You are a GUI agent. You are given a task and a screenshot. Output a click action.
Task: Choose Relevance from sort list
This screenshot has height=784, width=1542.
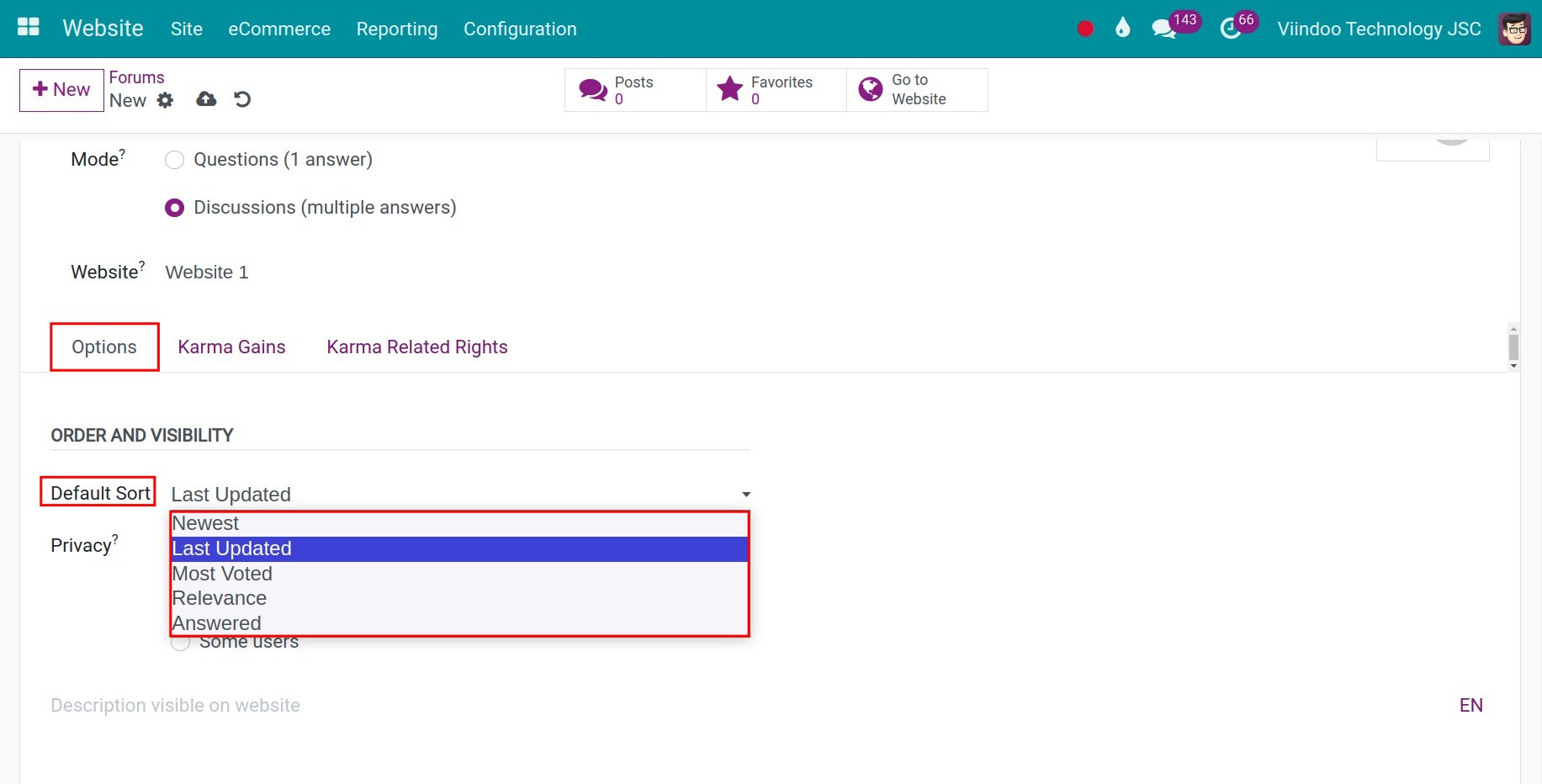pos(459,598)
